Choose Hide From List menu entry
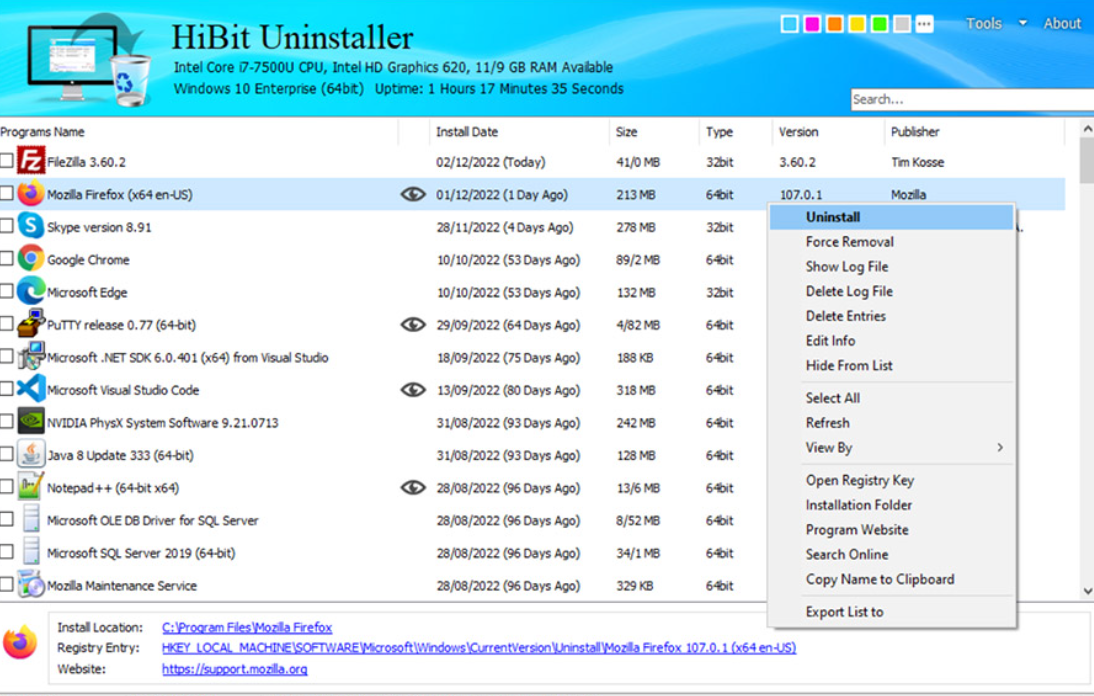1094x696 pixels. [892, 365]
